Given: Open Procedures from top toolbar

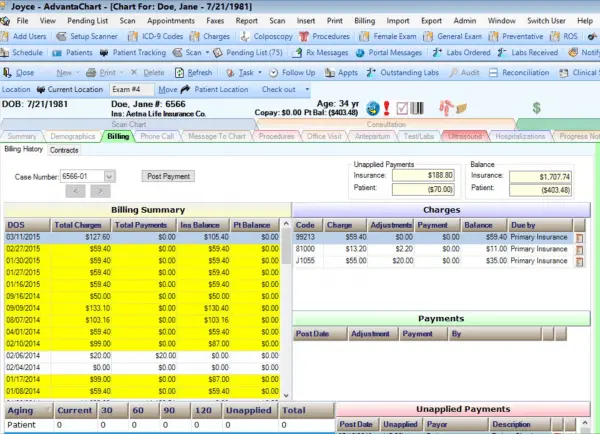Looking at the screenshot, I should point(325,37).
